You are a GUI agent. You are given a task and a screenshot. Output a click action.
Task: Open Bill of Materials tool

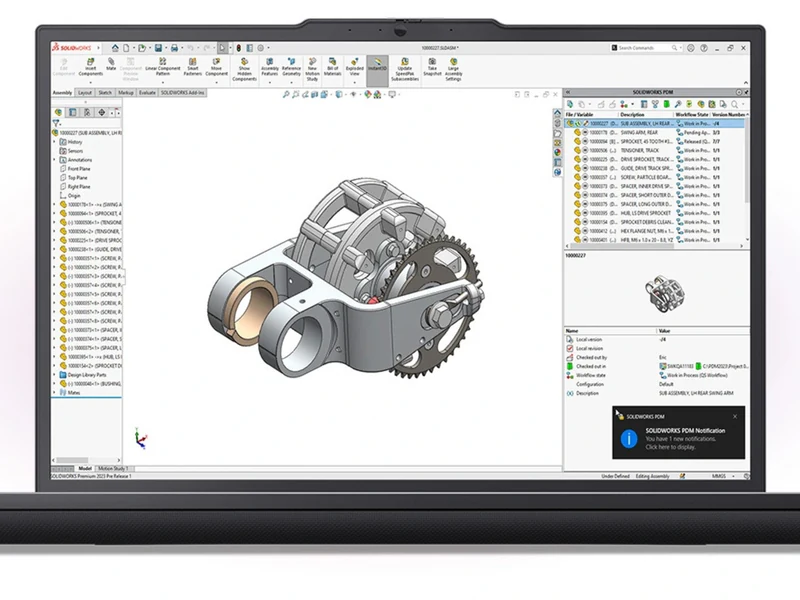(333, 67)
